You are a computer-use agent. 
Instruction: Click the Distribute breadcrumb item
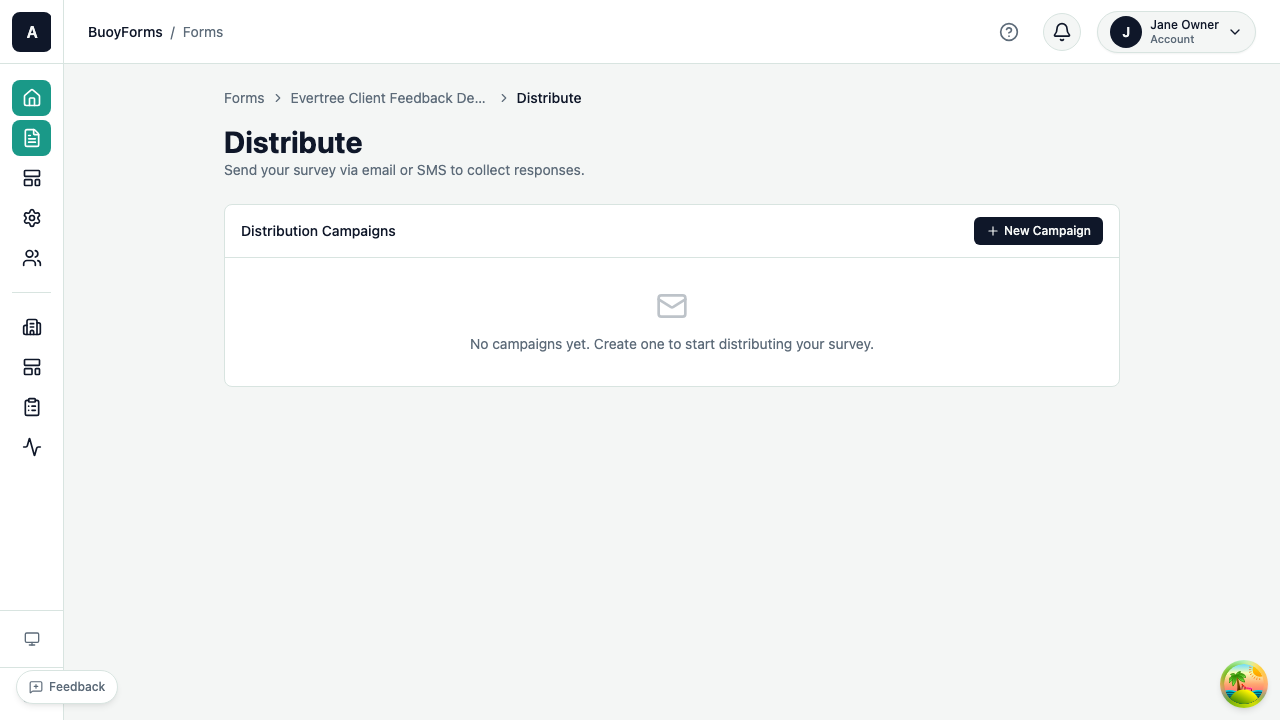tap(549, 98)
